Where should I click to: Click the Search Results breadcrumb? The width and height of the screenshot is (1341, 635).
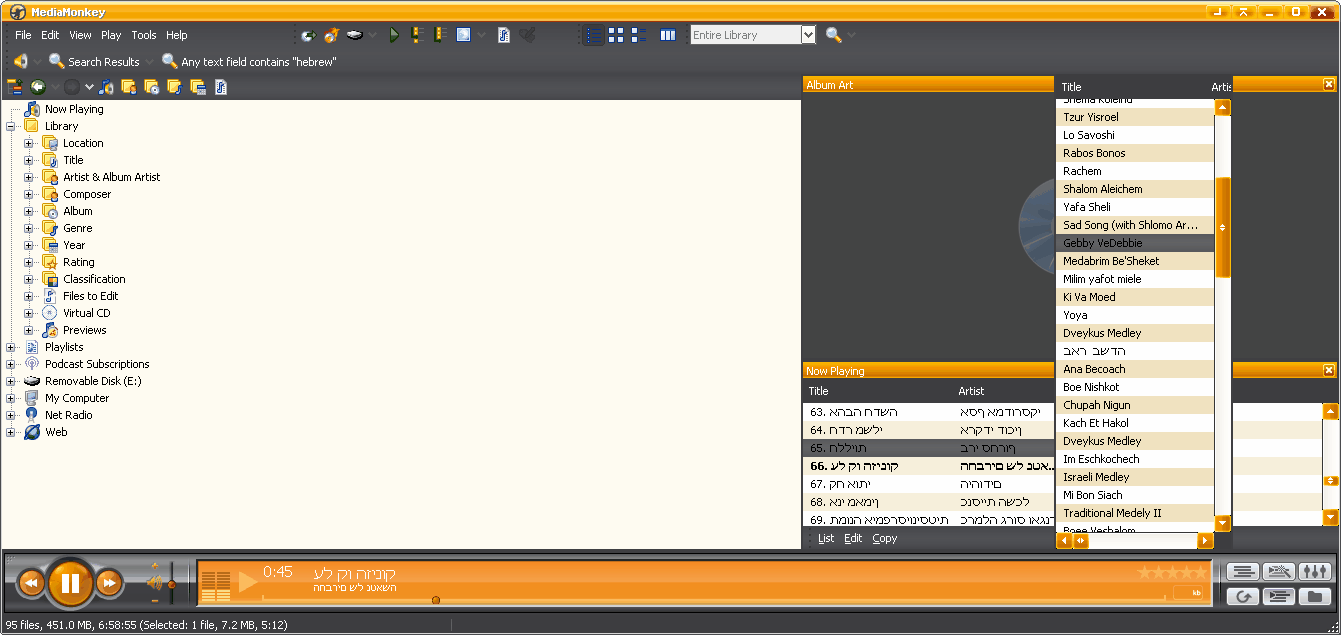(103, 62)
